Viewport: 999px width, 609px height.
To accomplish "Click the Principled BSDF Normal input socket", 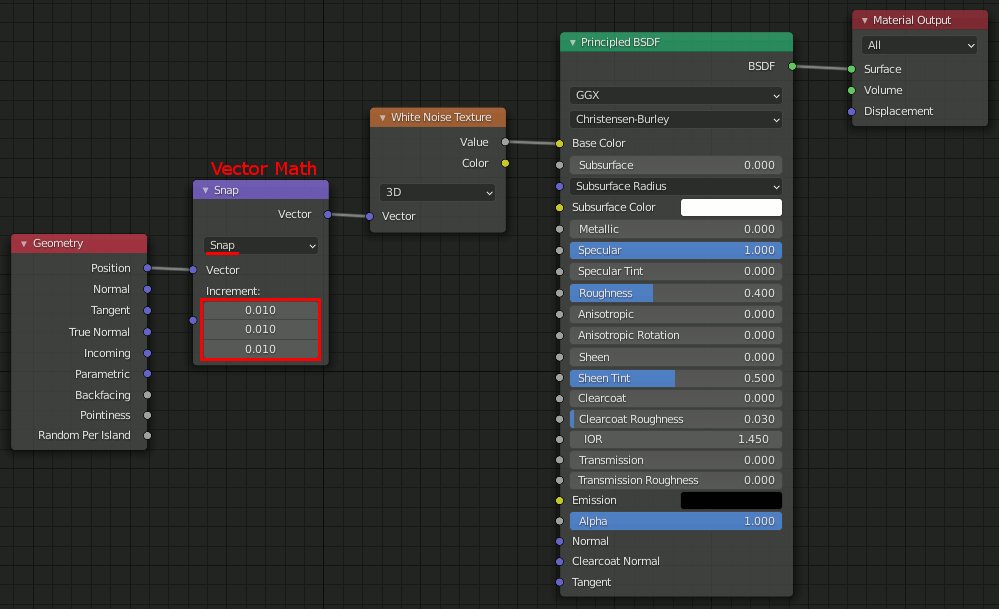I will (x=559, y=541).
